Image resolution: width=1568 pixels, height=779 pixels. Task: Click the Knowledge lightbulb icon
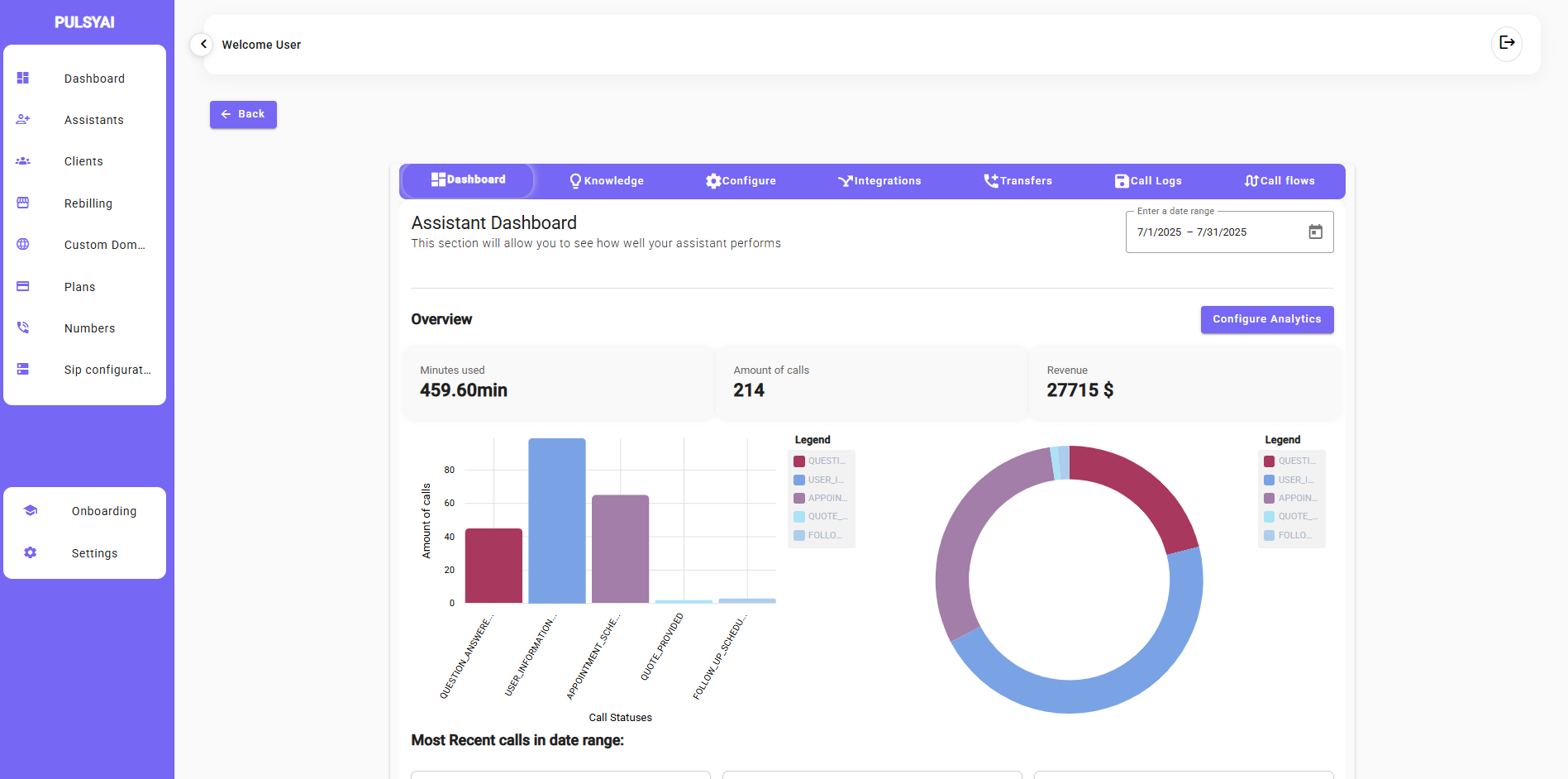(x=575, y=181)
